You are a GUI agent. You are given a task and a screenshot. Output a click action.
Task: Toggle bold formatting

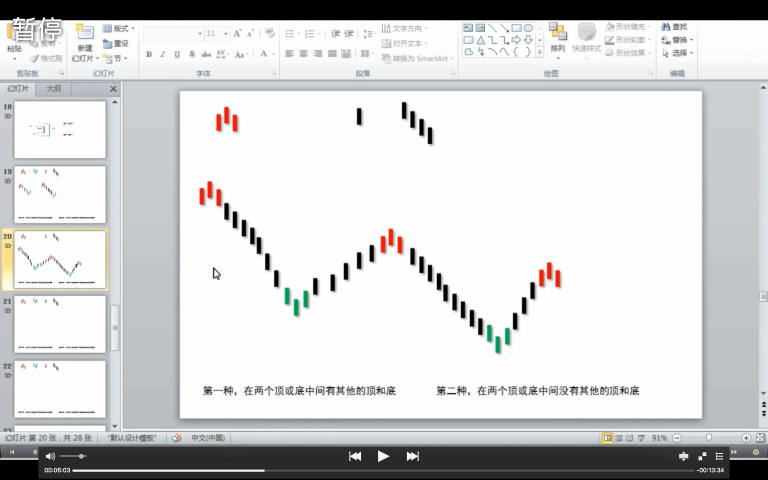(x=149, y=54)
